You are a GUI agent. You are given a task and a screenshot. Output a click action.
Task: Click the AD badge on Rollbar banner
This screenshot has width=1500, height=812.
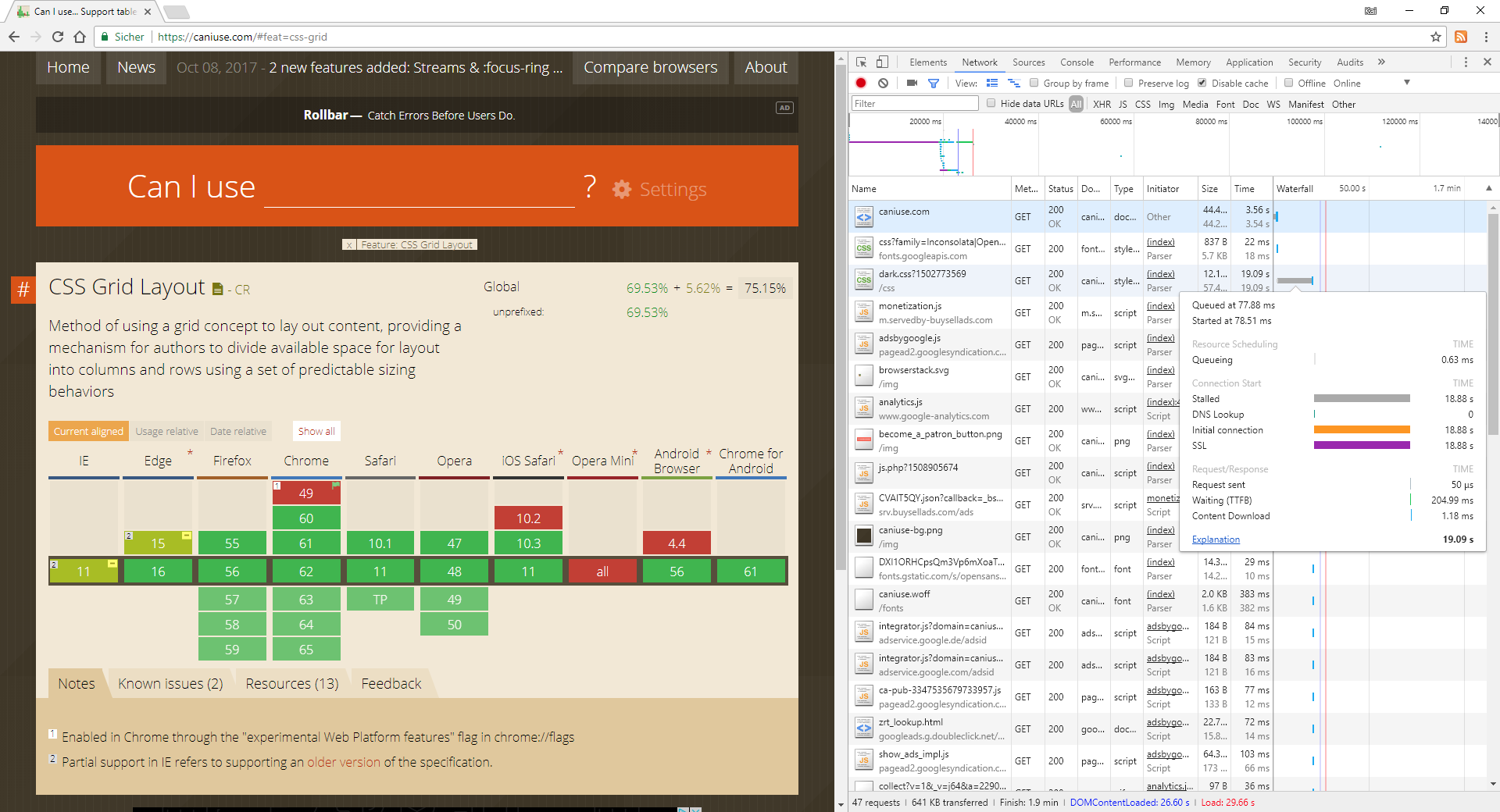[x=784, y=108]
